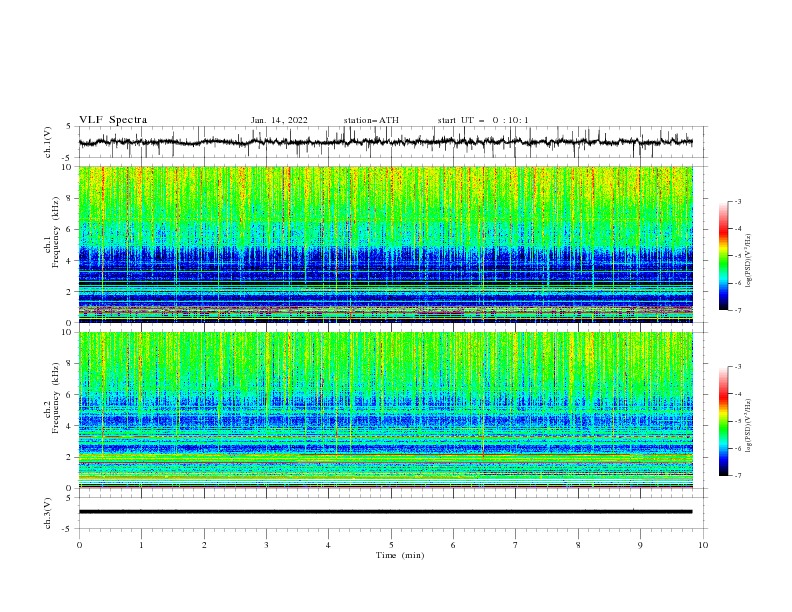Click time axis tick label "9"

[x=640, y=545]
